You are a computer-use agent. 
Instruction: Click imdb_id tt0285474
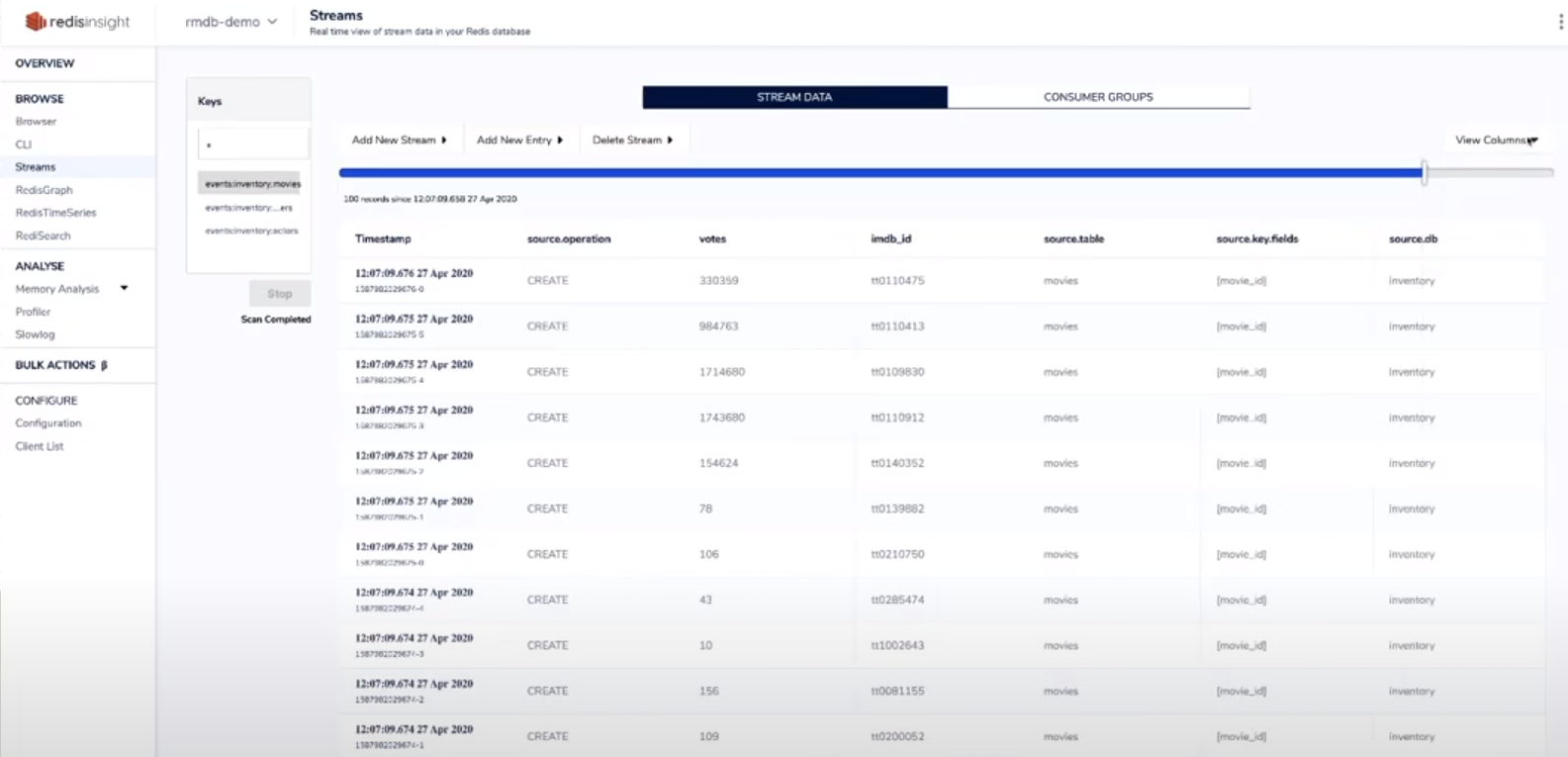897,600
